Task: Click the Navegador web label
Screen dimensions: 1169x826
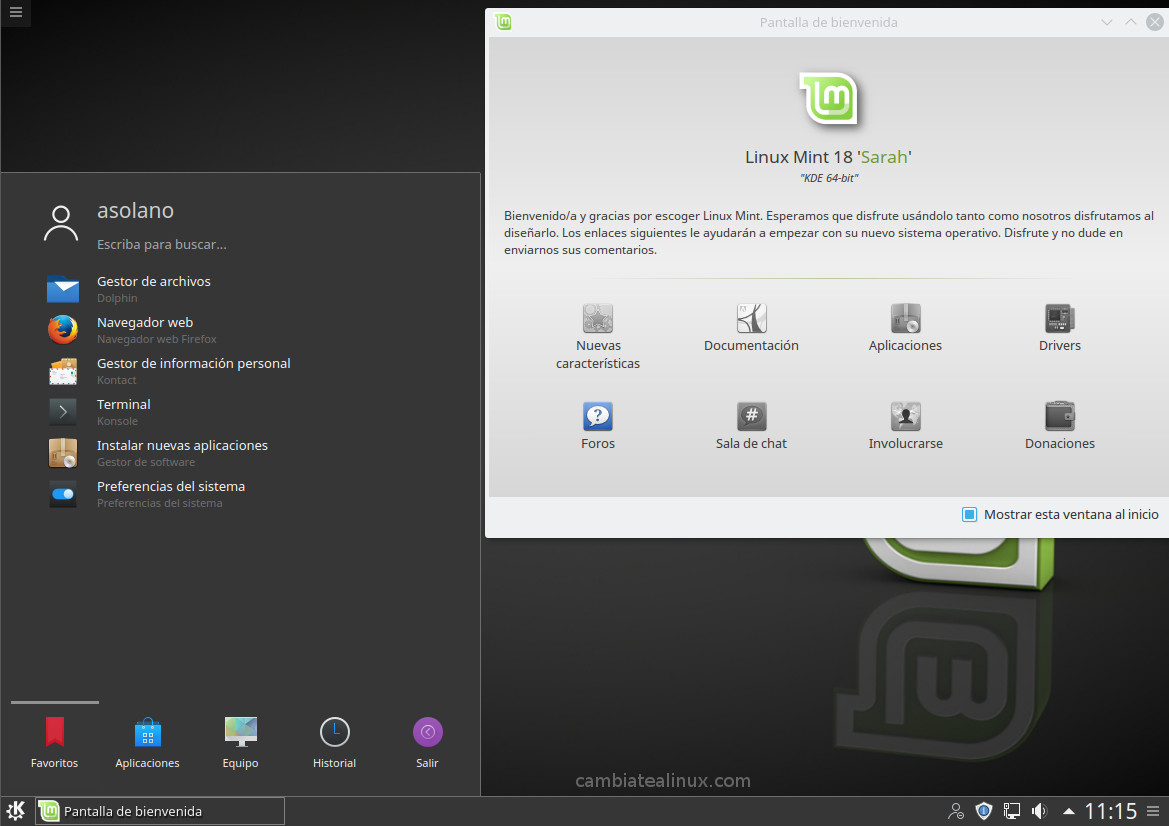Action: [145, 322]
